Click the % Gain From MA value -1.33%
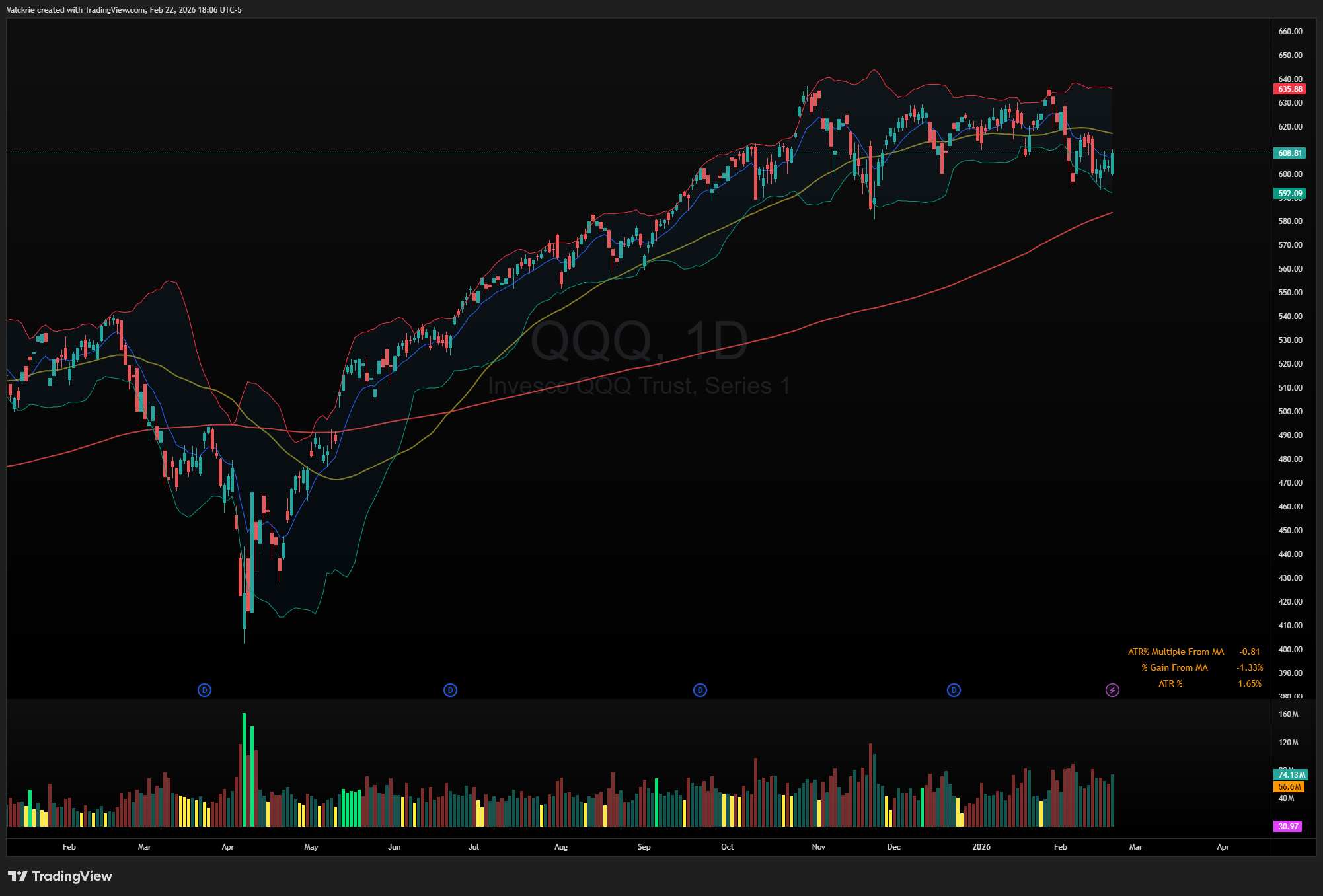This screenshot has width=1323, height=896. [x=1250, y=667]
